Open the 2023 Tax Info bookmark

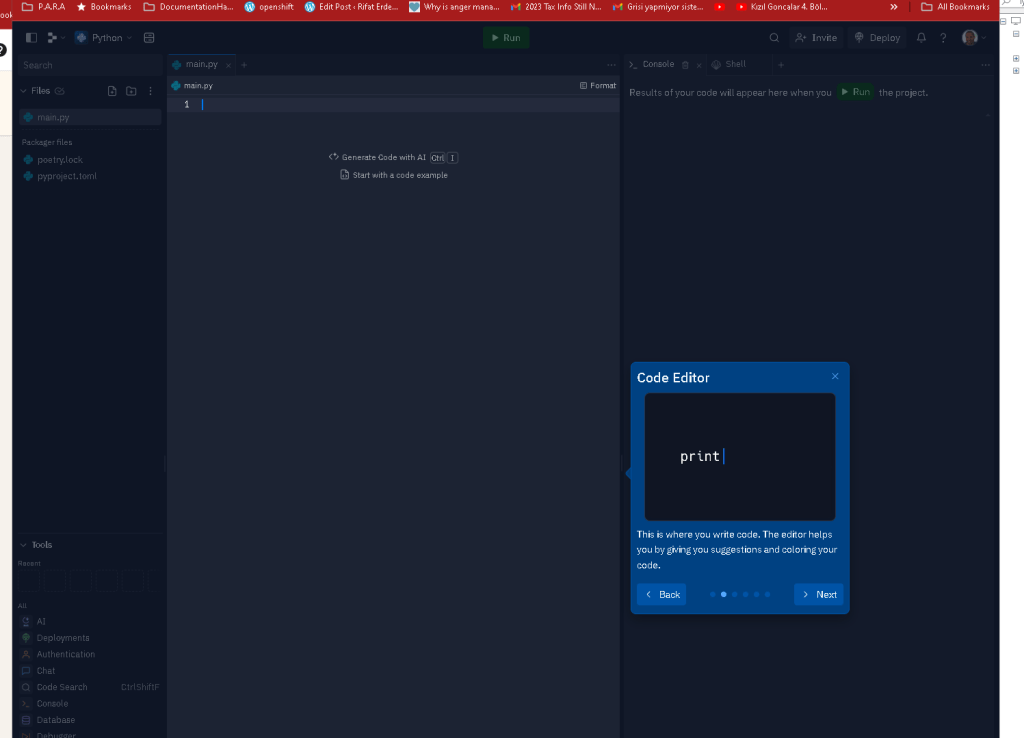[x=556, y=7]
